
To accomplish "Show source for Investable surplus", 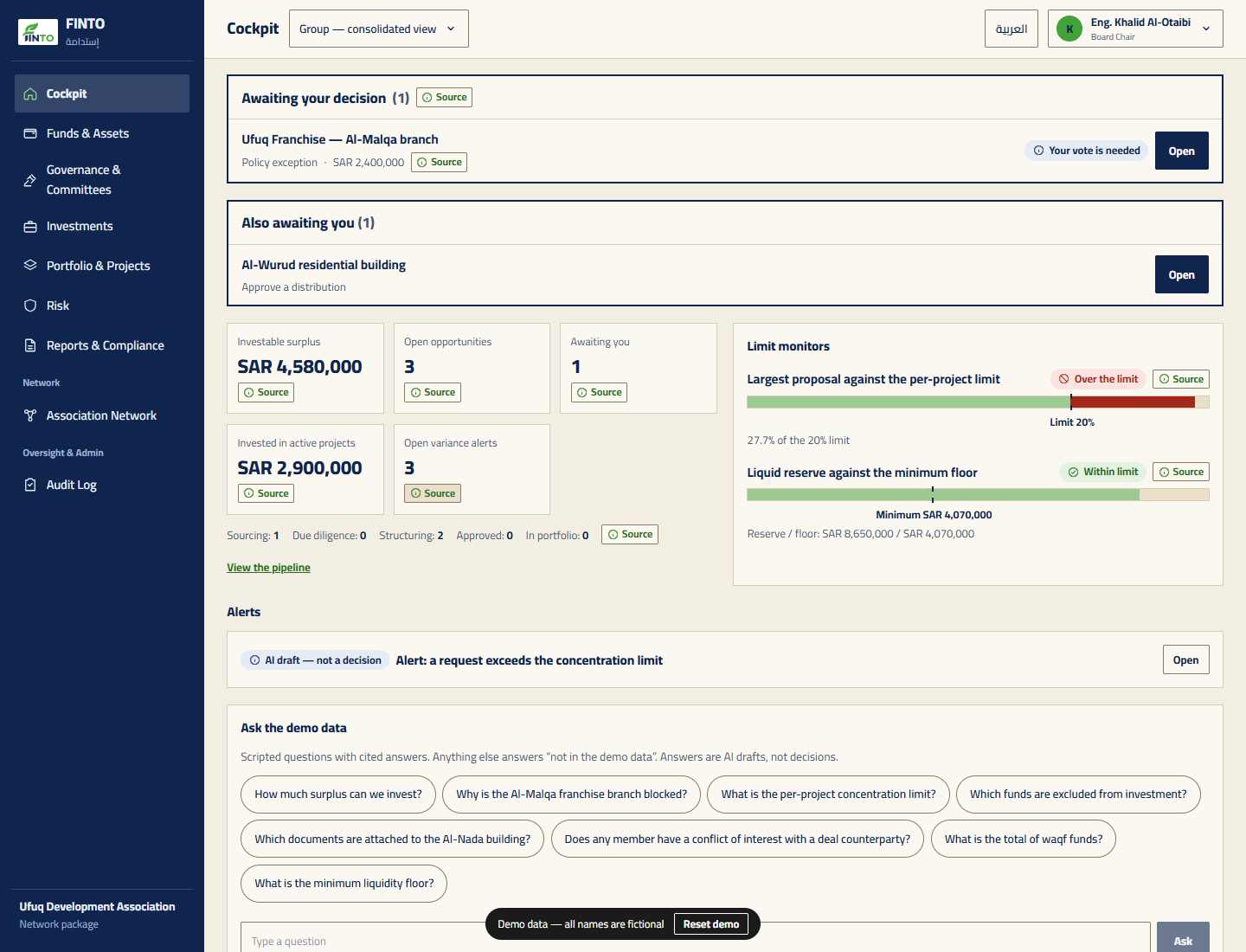I will [267, 392].
